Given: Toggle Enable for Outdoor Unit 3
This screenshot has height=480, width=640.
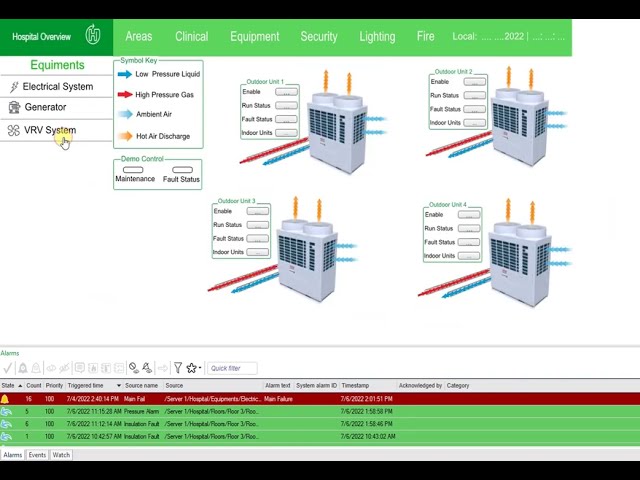Looking at the screenshot, I should click(258, 211).
